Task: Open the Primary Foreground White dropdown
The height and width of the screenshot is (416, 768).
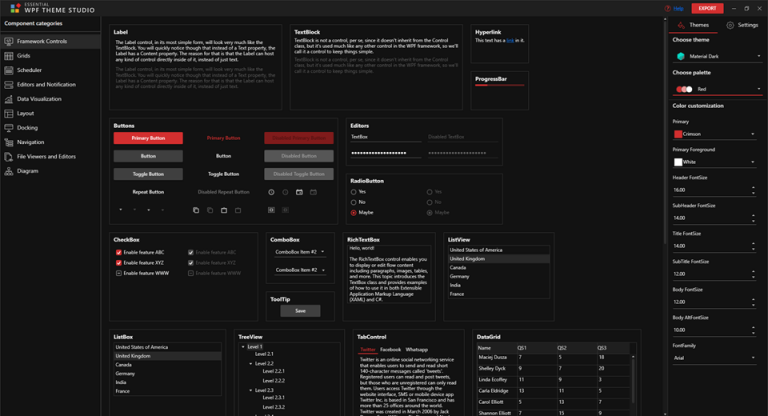Action: coord(715,162)
